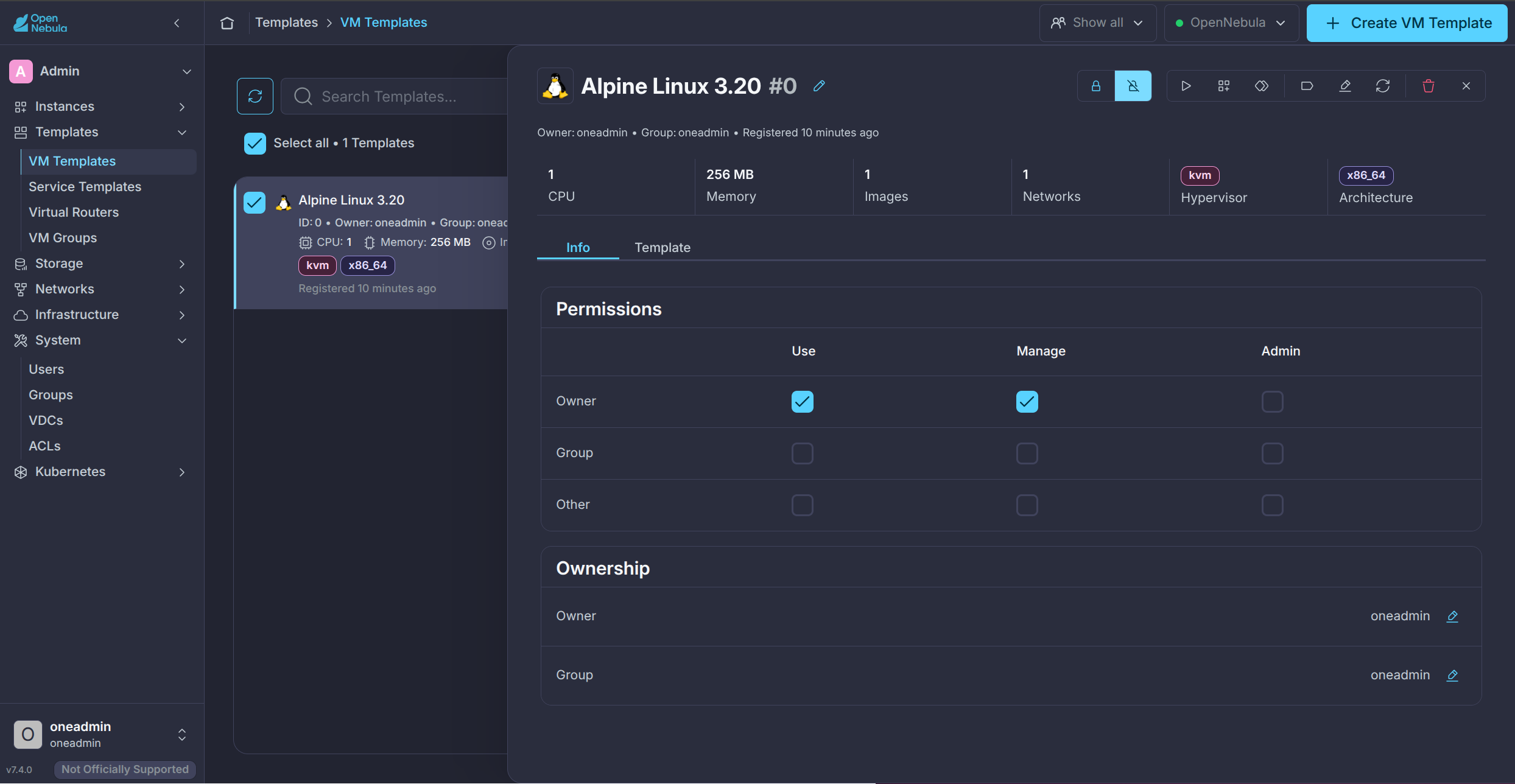Screen dimensions: 1515x784
Task: Rename template via pencil beside the title
Action: click(819, 86)
